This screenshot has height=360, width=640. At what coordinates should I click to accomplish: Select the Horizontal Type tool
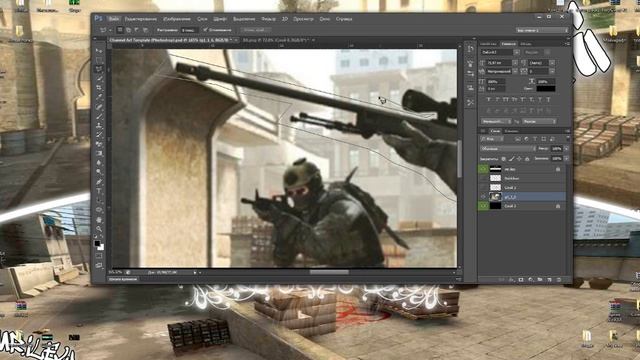coord(99,191)
